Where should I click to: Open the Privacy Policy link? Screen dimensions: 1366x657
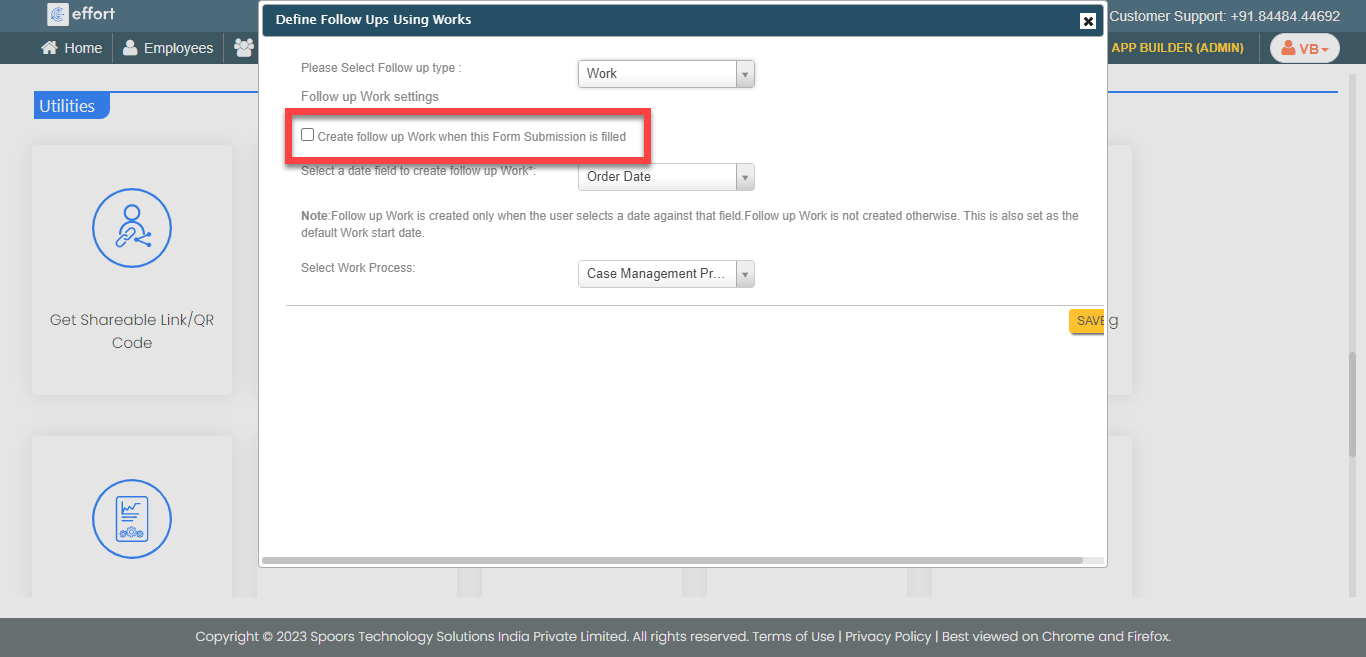point(888,636)
